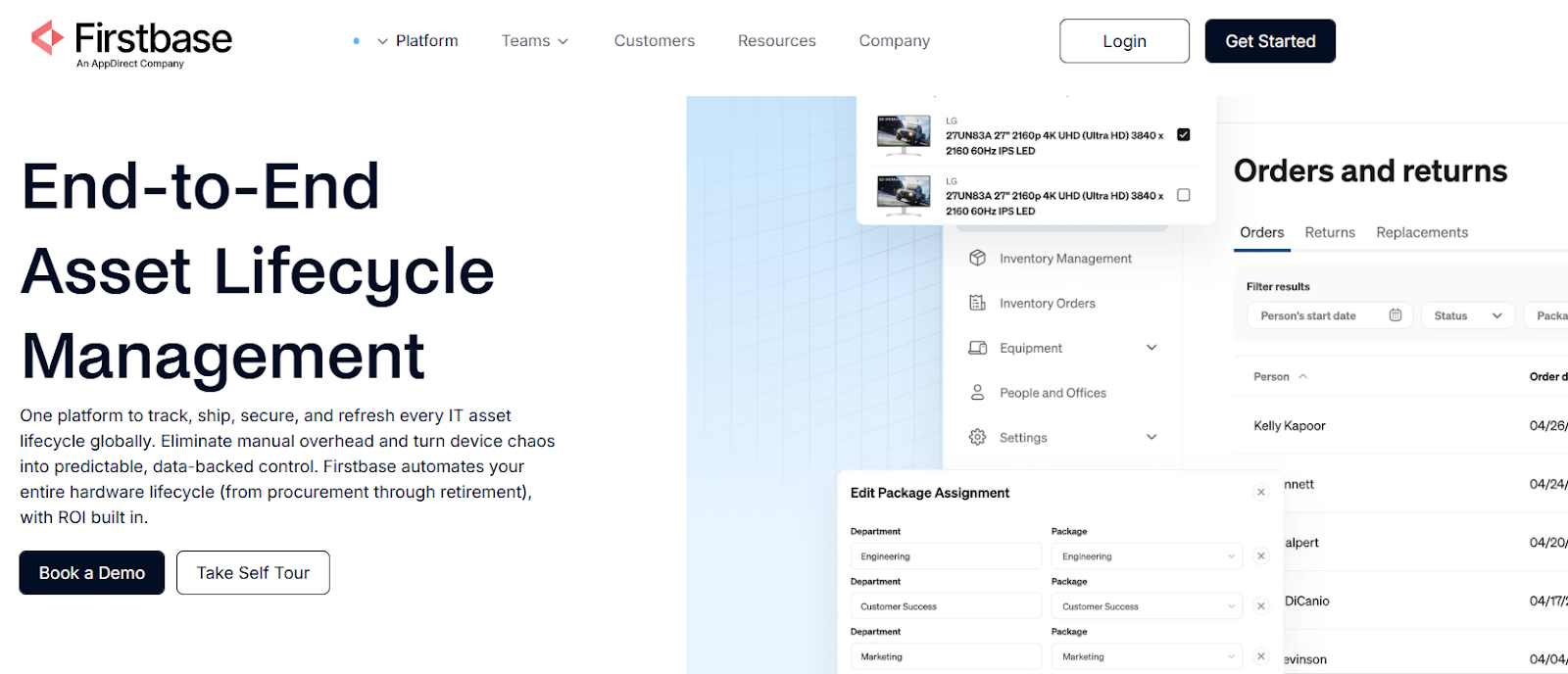
Task: Open the Resources nav item
Action: point(777,41)
